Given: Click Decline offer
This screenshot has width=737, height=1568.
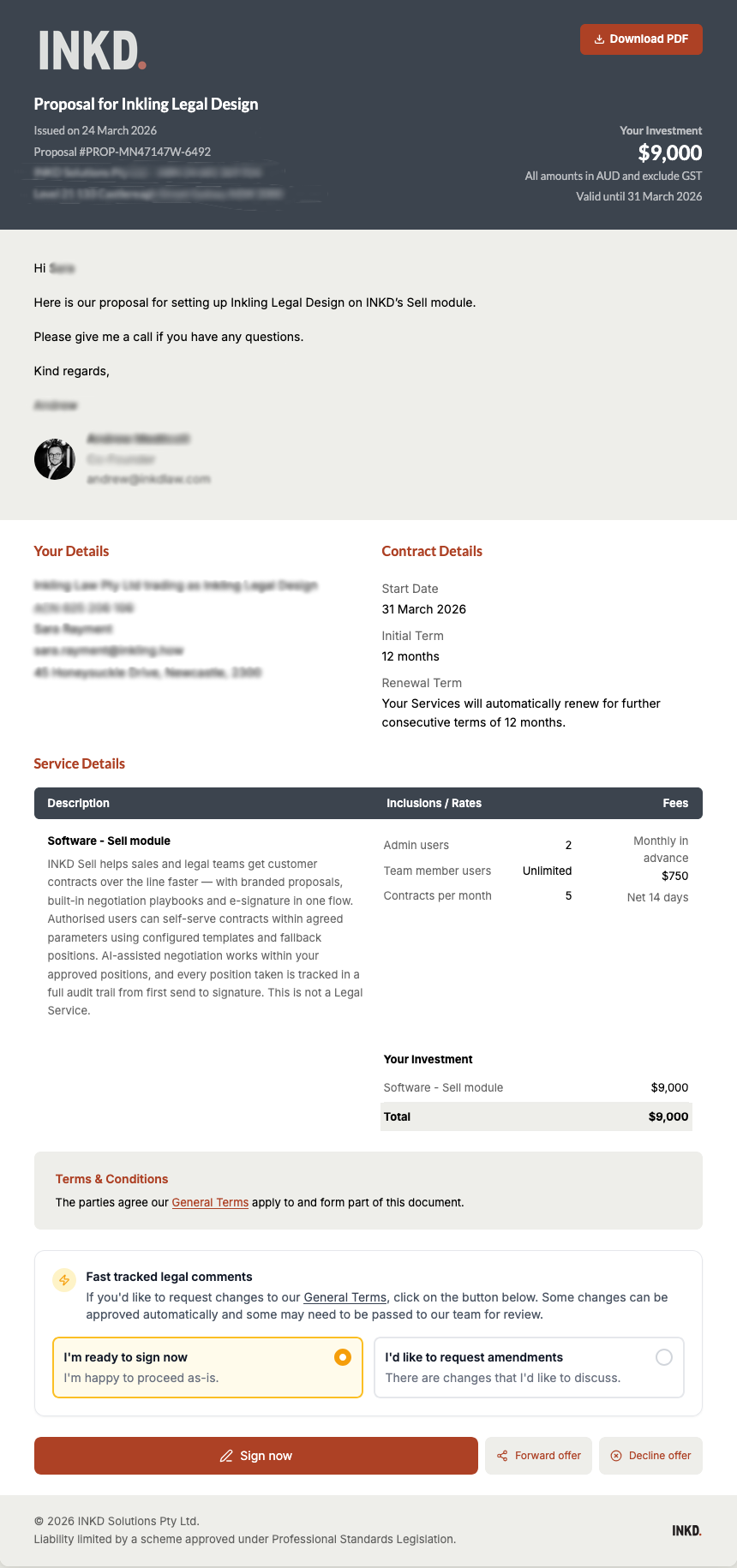Looking at the screenshot, I should coord(650,1455).
